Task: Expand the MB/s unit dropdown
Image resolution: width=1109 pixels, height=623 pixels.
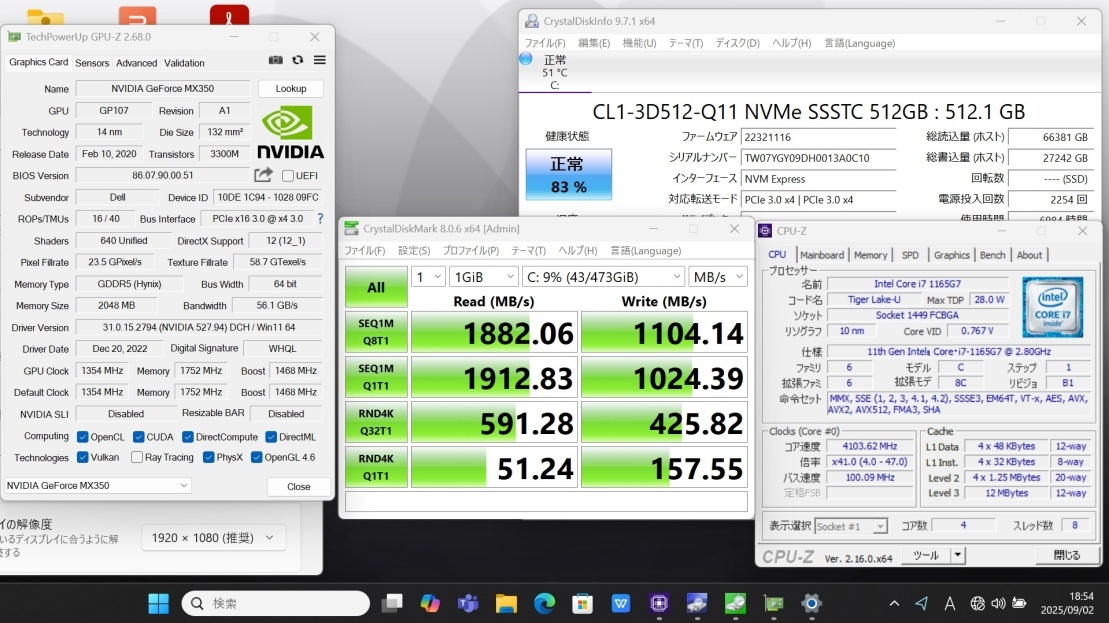Action: 717,276
